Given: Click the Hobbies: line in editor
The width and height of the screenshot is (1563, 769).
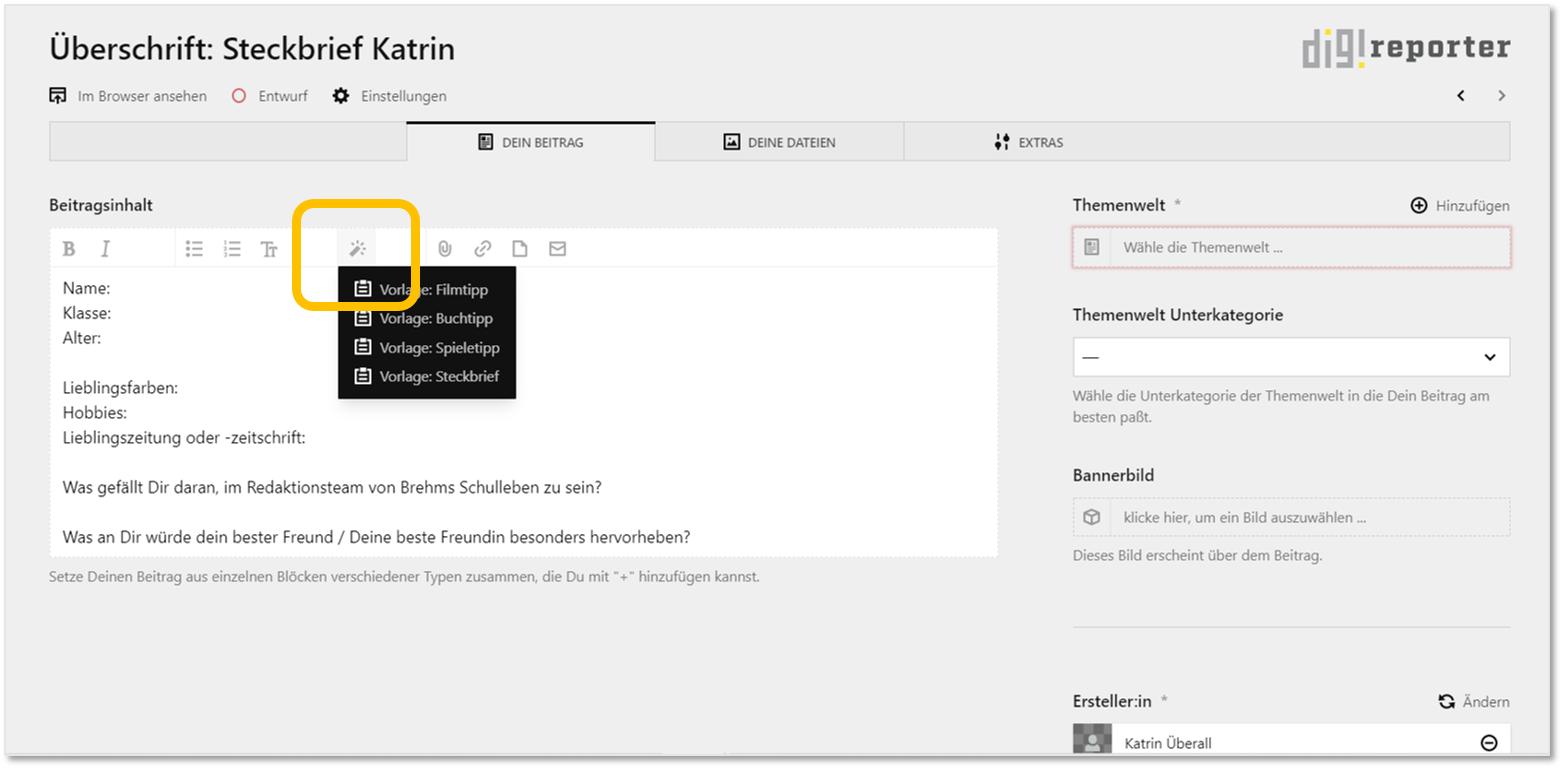Looking at the screenshot, I should coord(94,413).
